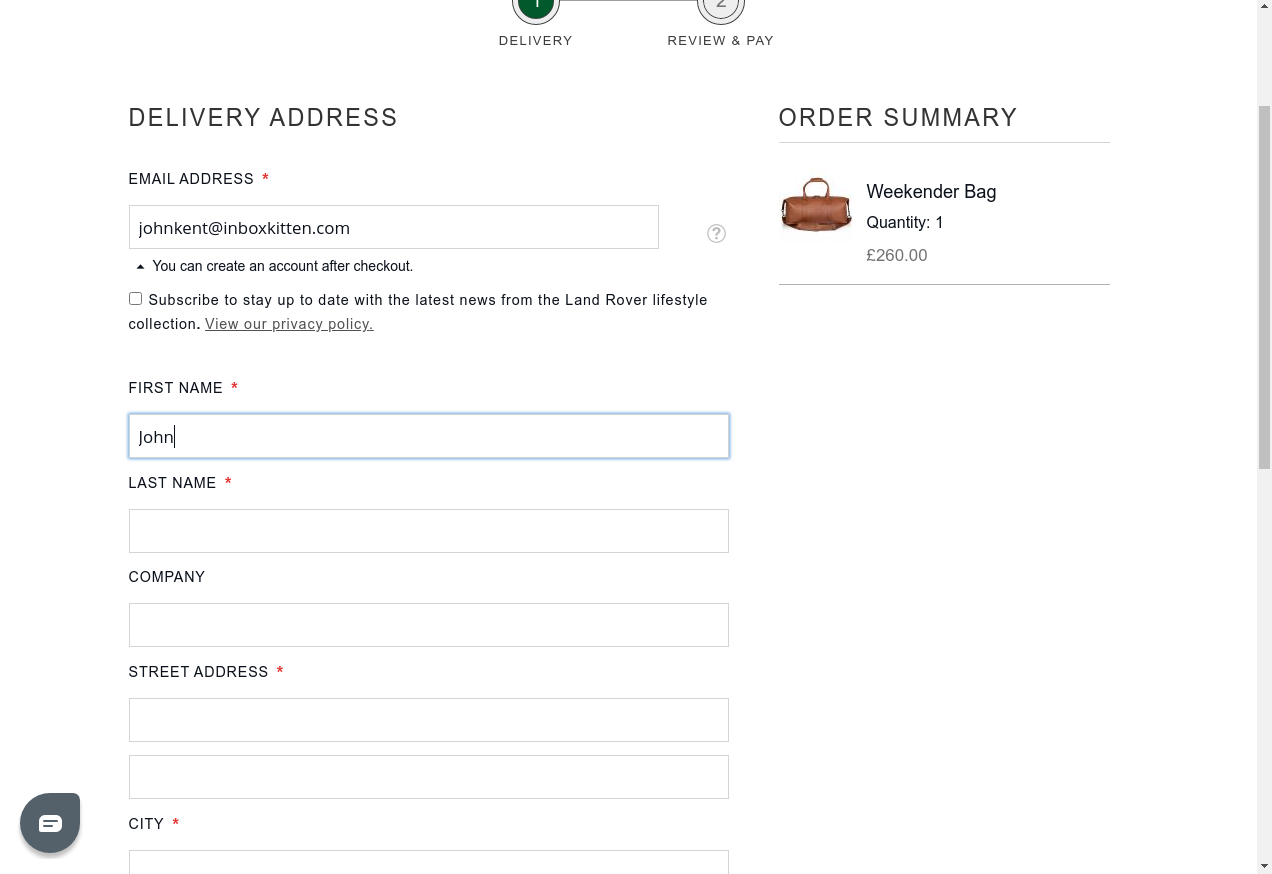Click the second Street Address line
Viewport: 1272px width, 874px height.
[x=428, y=777]
